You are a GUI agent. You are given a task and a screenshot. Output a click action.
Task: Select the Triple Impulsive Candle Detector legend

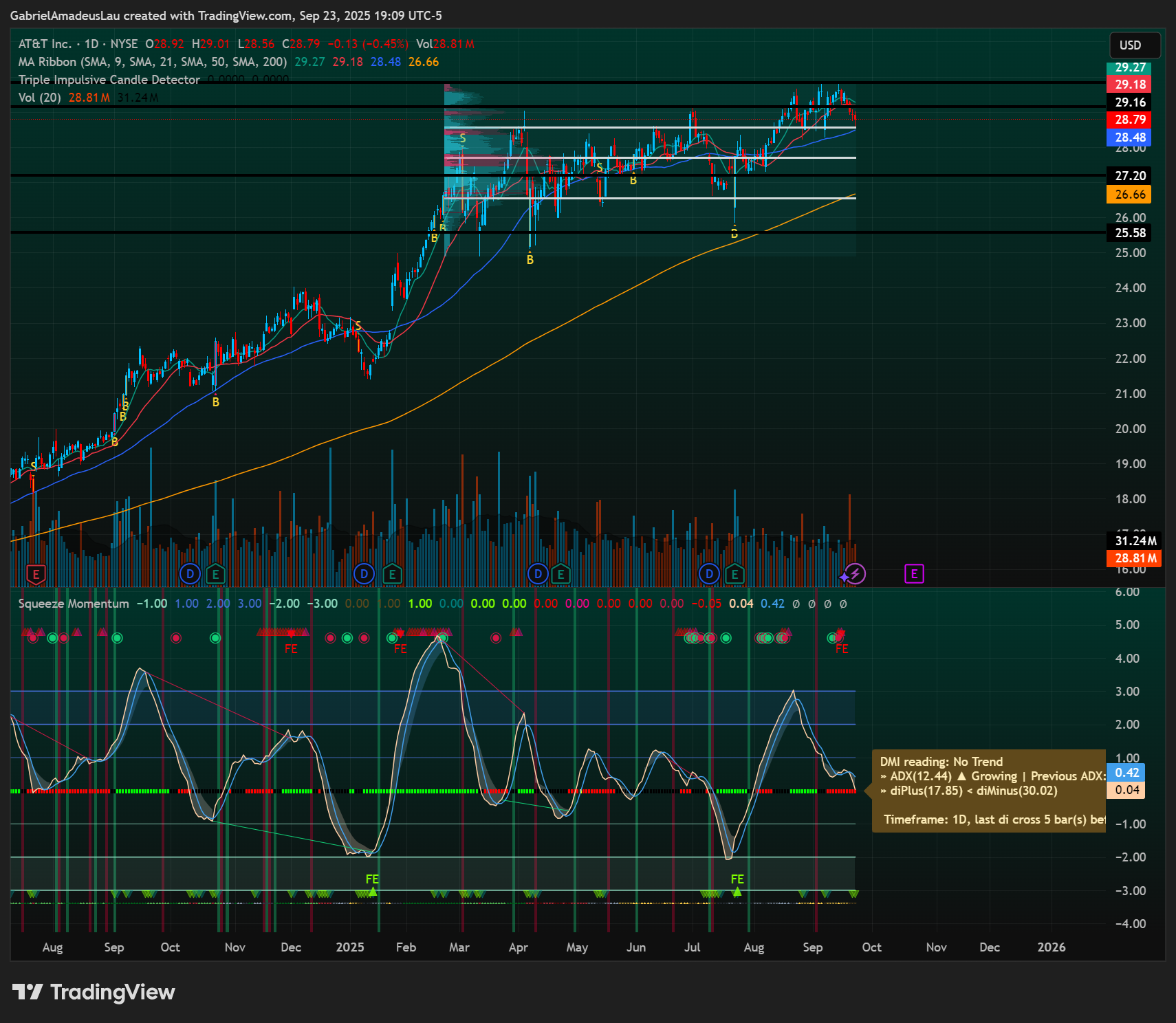(109, 80)
